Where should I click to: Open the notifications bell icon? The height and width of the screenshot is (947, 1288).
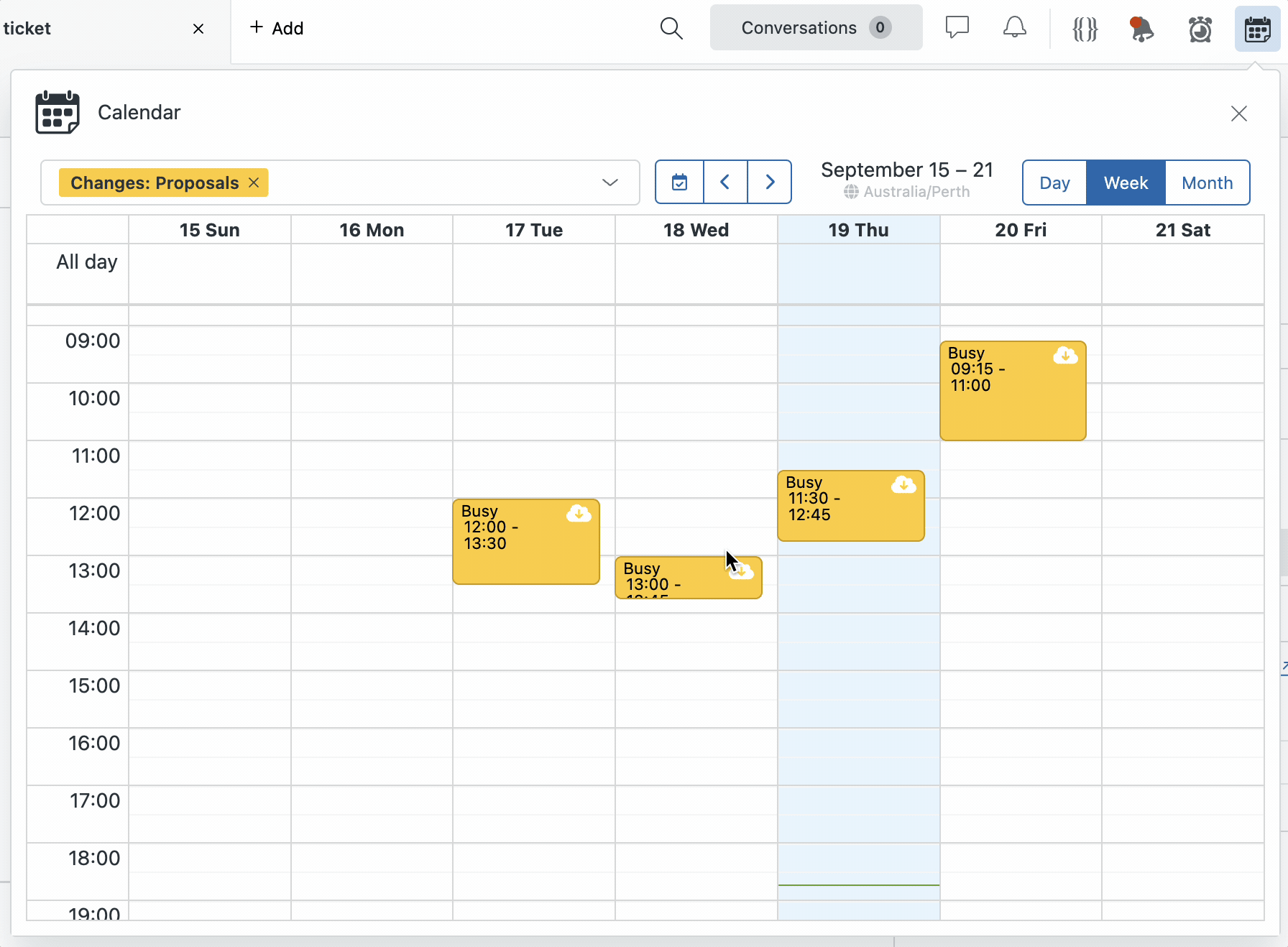point(1014,28)
